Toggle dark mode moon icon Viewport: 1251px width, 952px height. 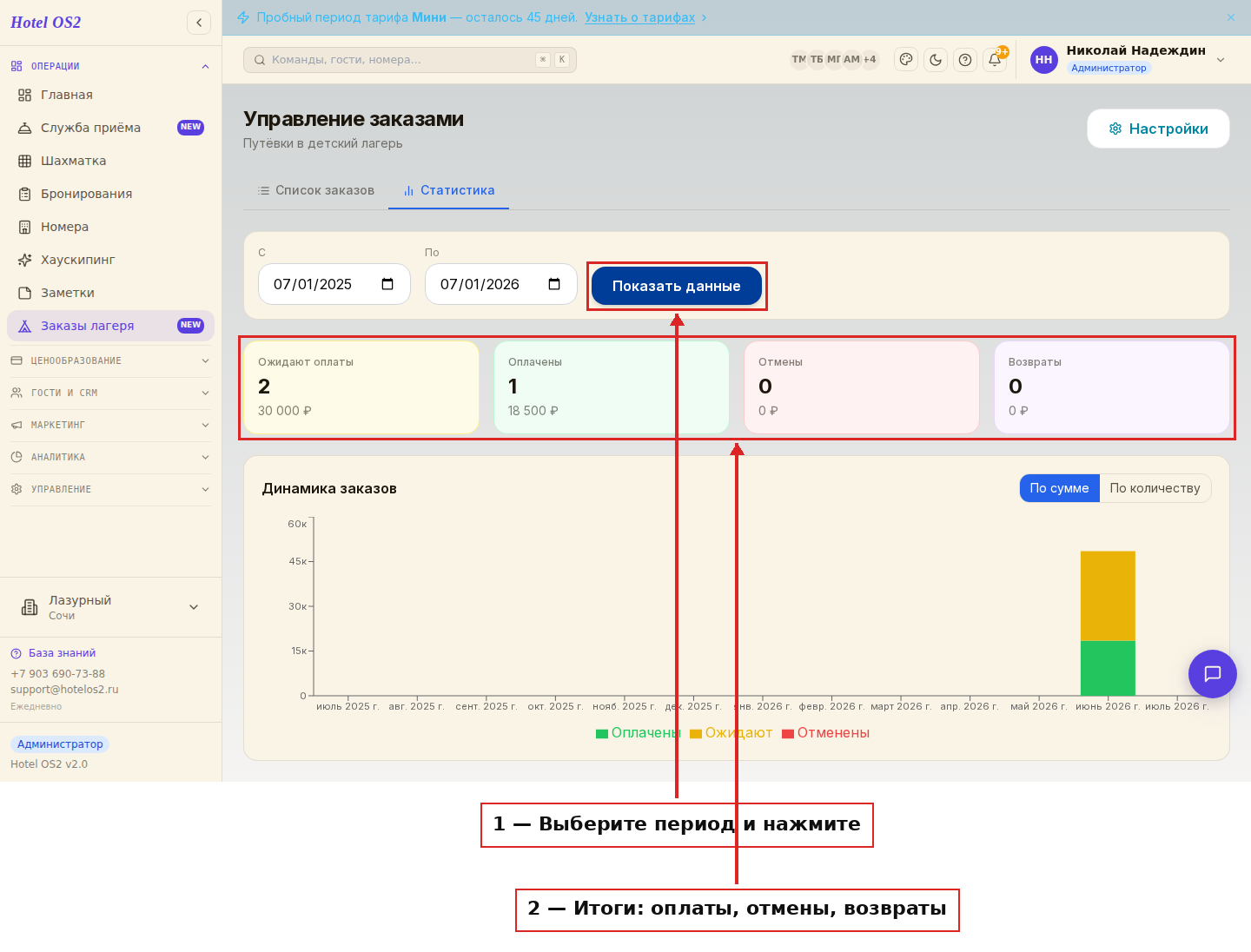[x=936, y=60]
